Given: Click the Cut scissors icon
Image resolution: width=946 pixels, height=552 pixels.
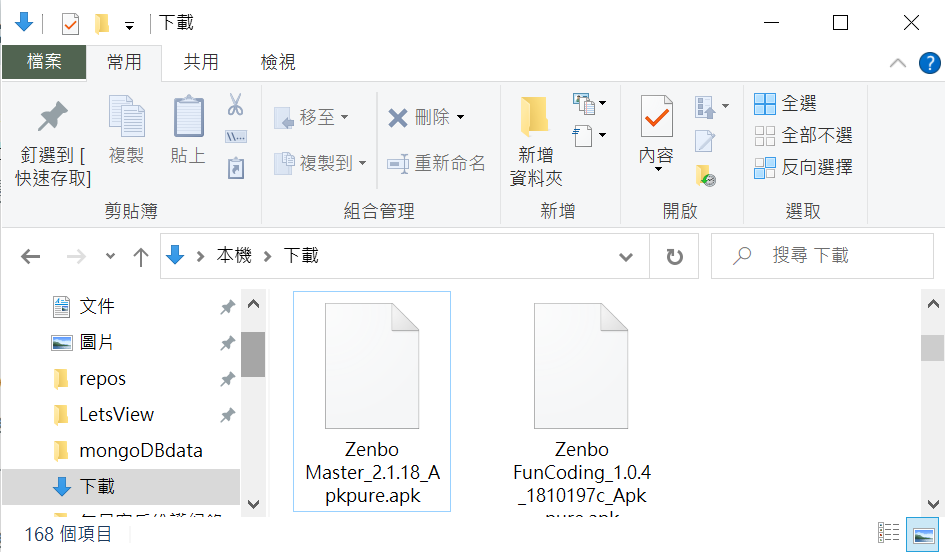Looking at the screenshot, I should click(235, 104).
